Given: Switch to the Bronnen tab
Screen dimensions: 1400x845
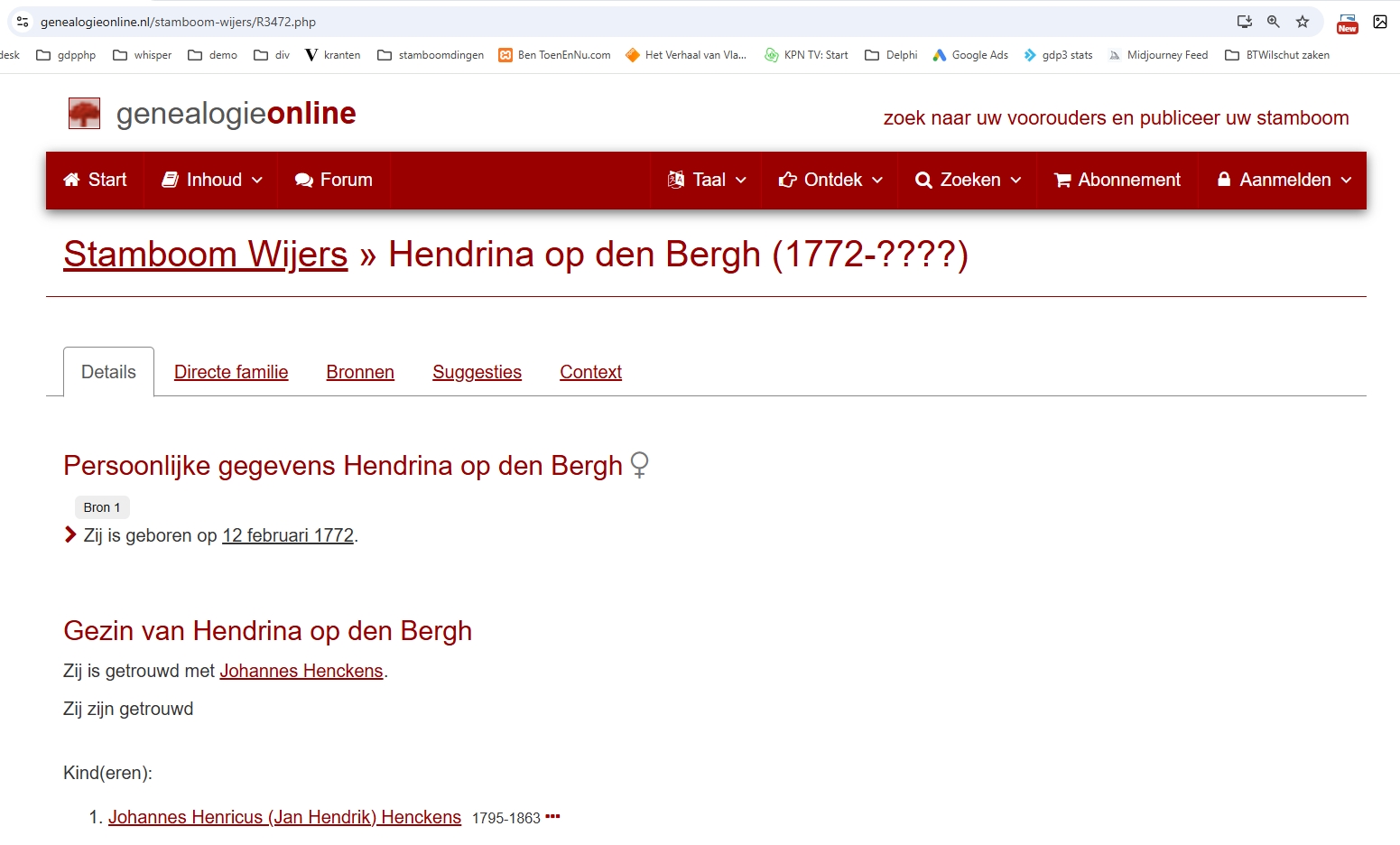Looking at the screenshot, I should [x=360, y=372].
